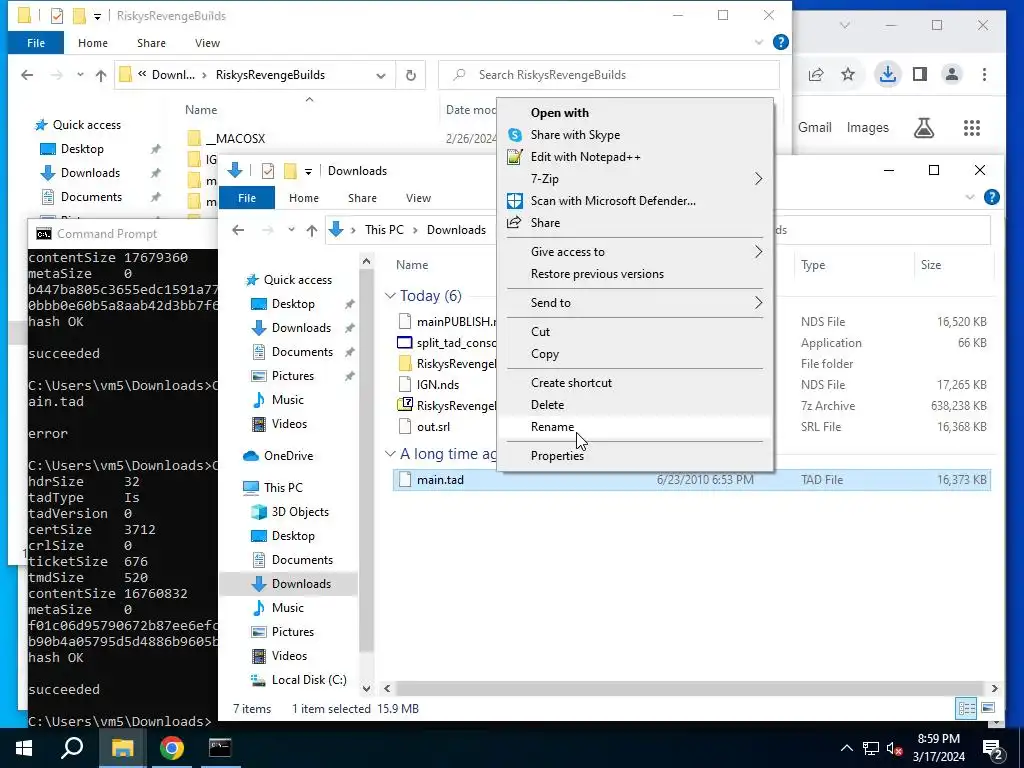Click Search RiskysRevengeBuilds field
The image size is (1024, 768).
coord(609,75)
